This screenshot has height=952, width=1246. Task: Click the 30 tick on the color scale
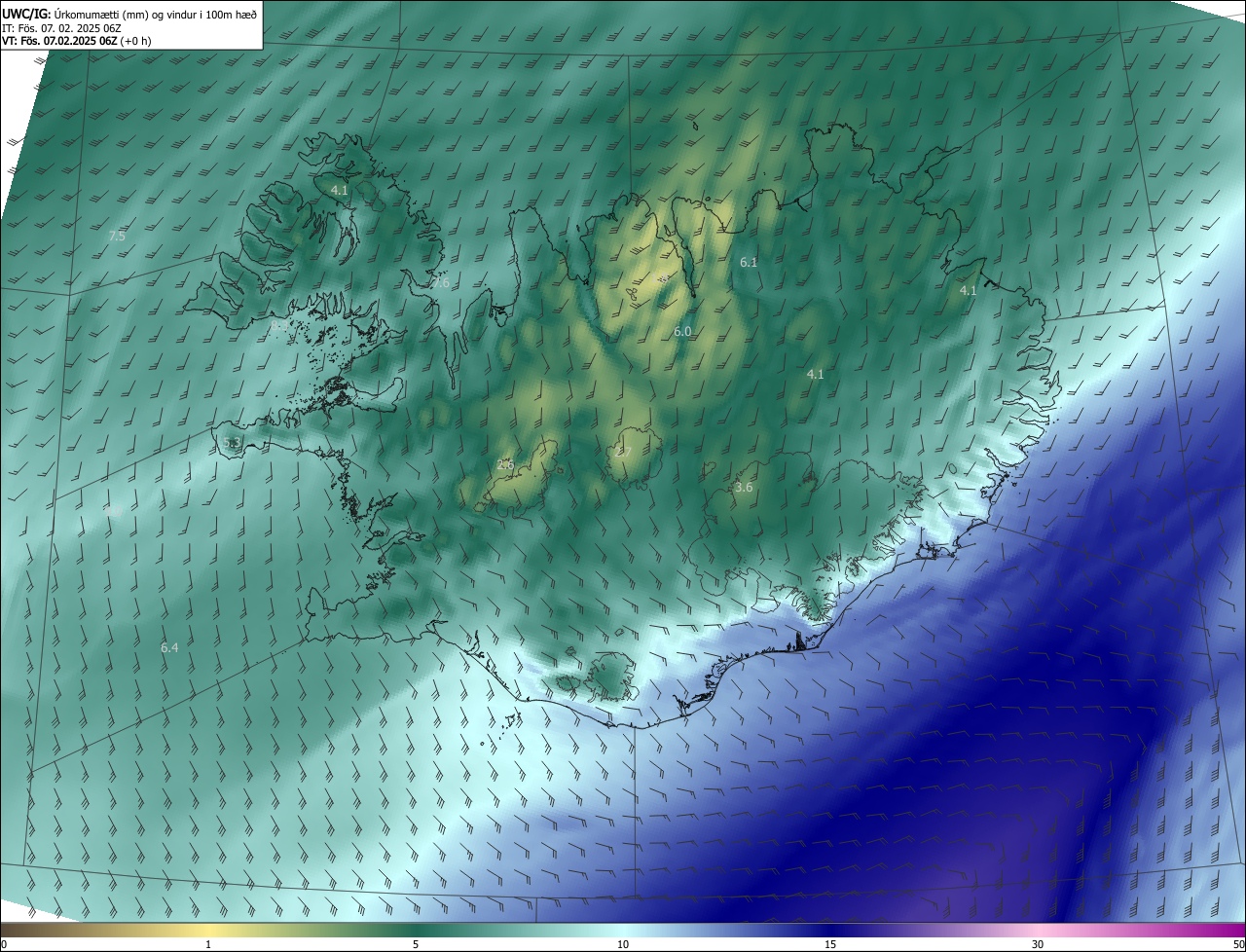click(x=1038, y=944)
